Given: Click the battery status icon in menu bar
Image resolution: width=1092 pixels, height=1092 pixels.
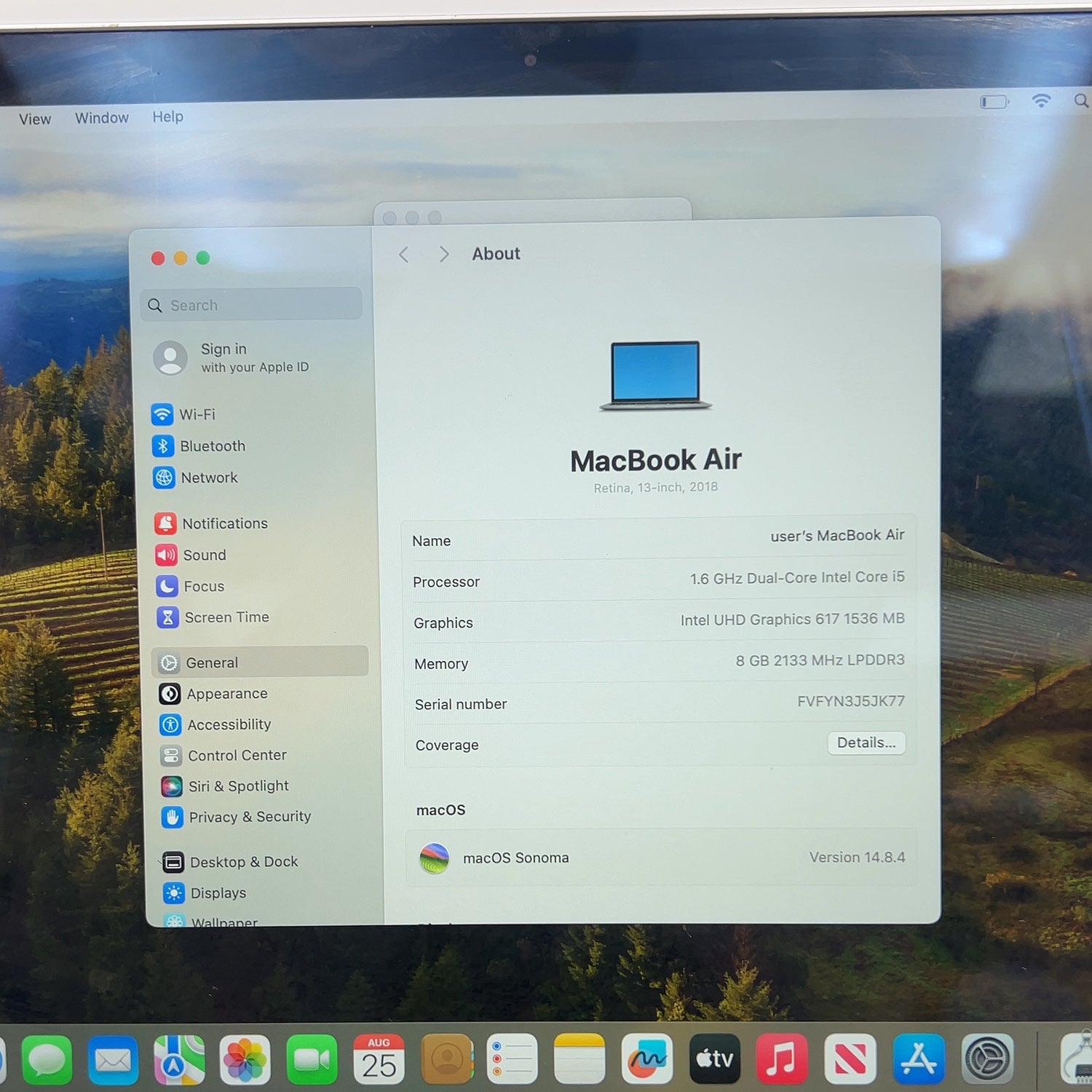Looking at the screenshot, I should tap(994, 102).
